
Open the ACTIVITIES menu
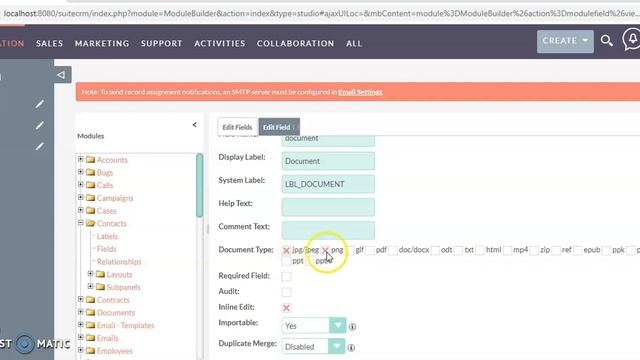[x=220, y=43]
